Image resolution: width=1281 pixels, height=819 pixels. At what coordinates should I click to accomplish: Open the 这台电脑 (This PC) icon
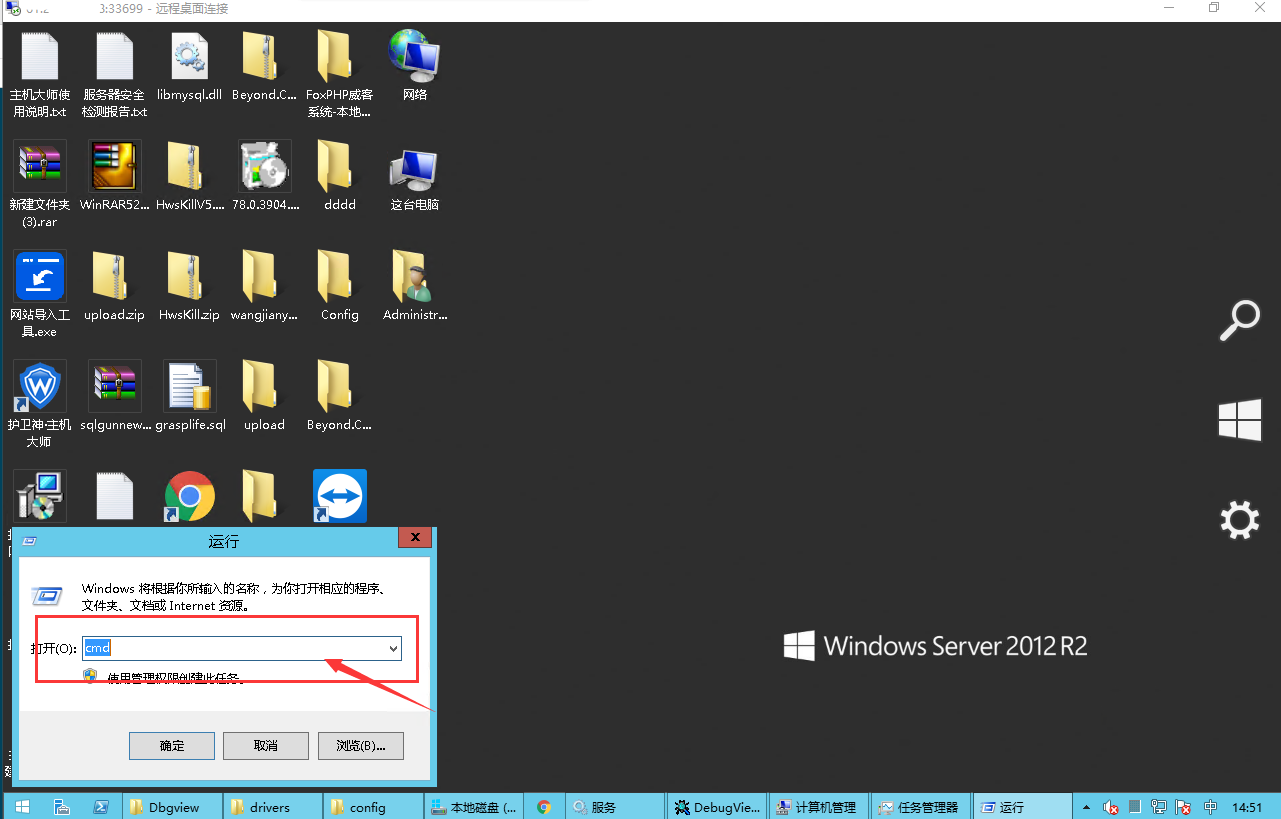click(414, 167)
